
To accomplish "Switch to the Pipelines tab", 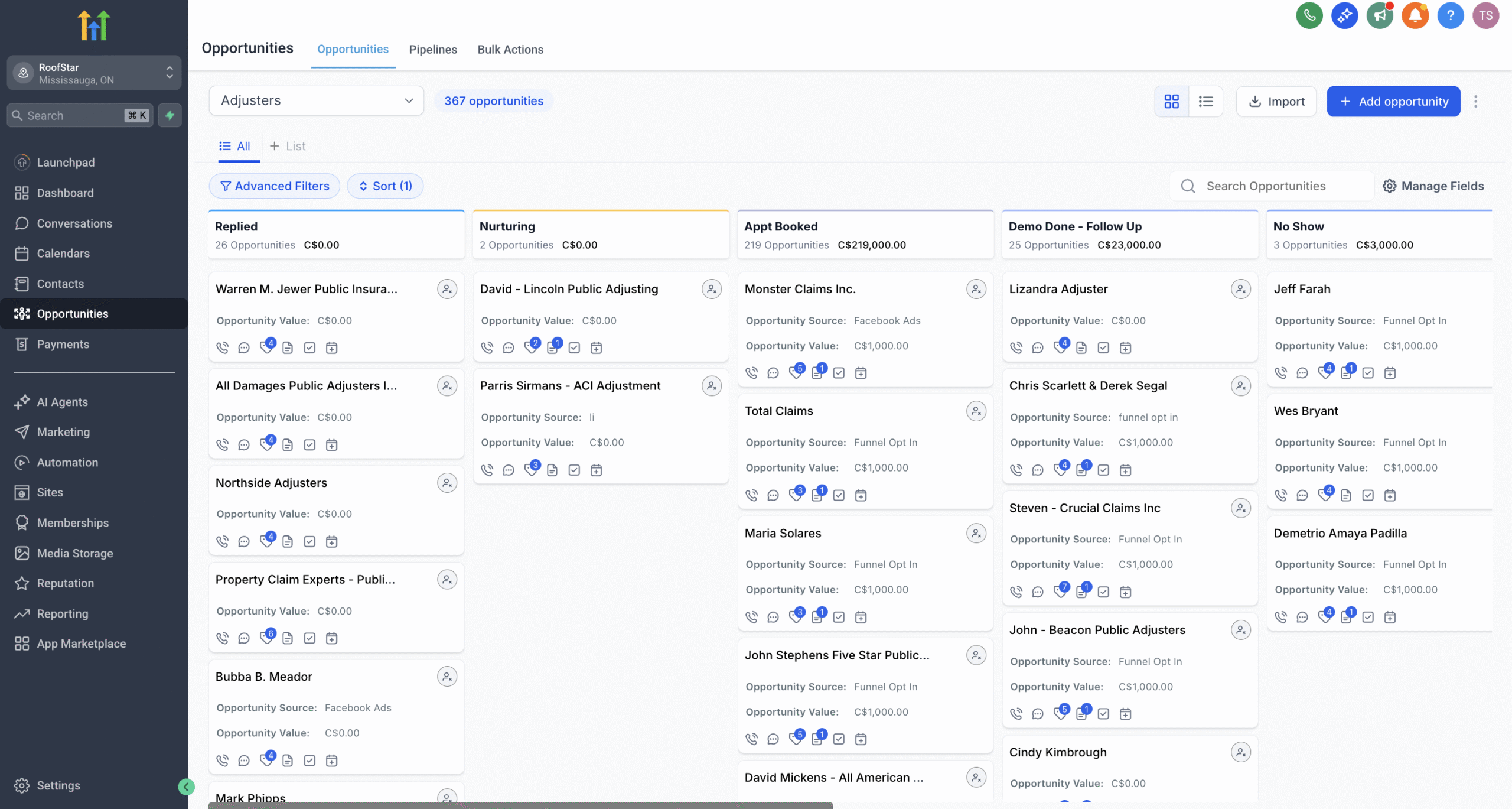I will point(432,50).
